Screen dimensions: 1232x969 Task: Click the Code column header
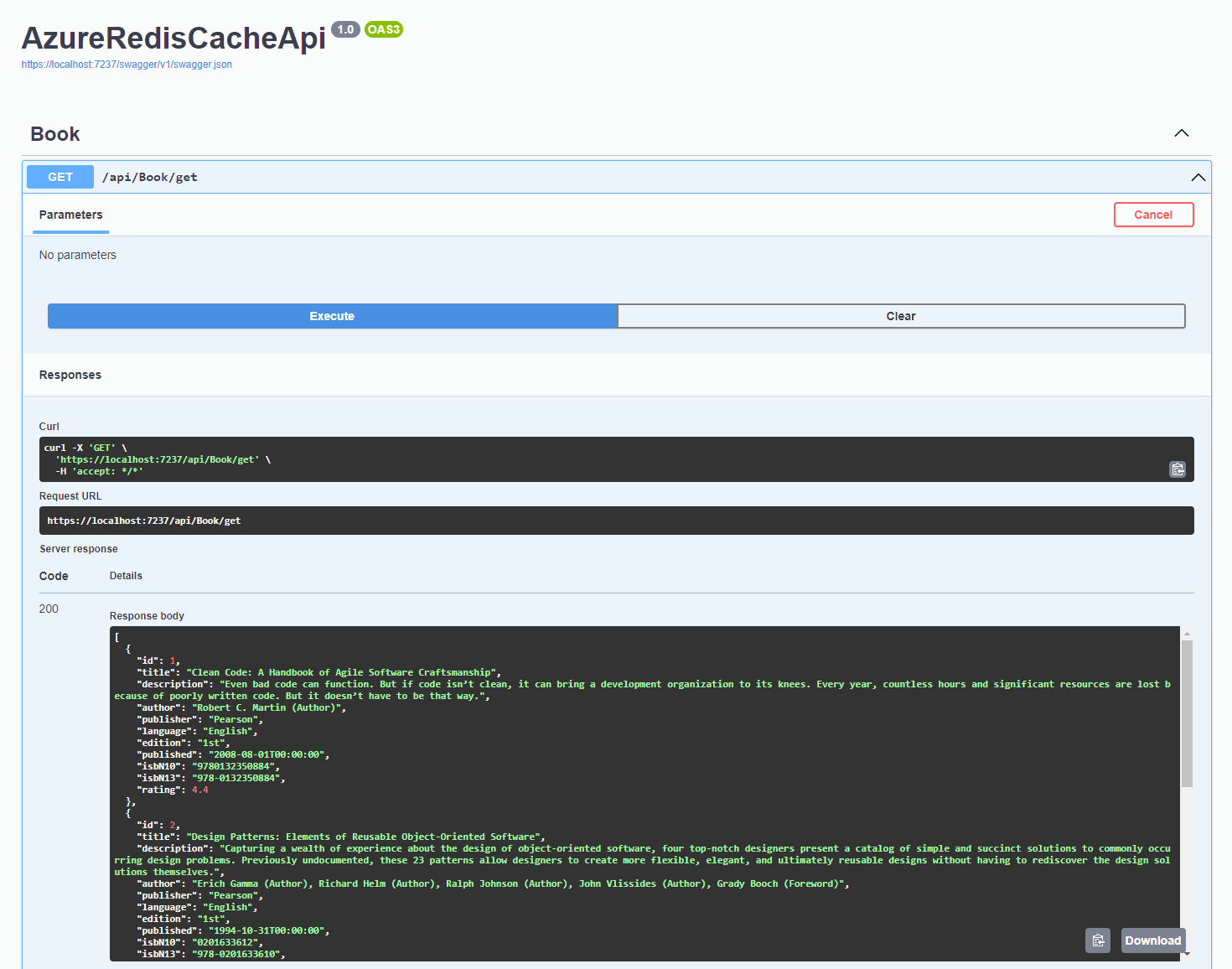[x=54, y=576]
